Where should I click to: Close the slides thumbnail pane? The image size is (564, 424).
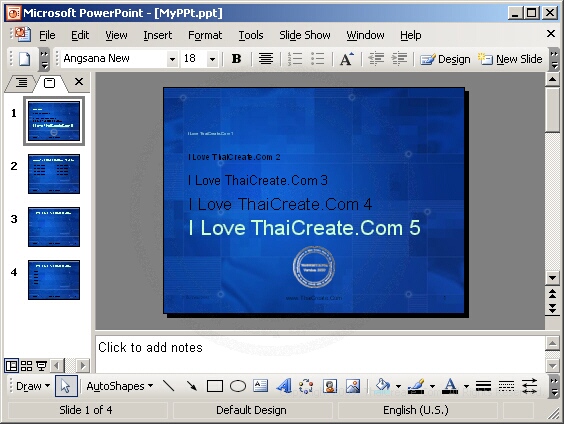(79, 82)
